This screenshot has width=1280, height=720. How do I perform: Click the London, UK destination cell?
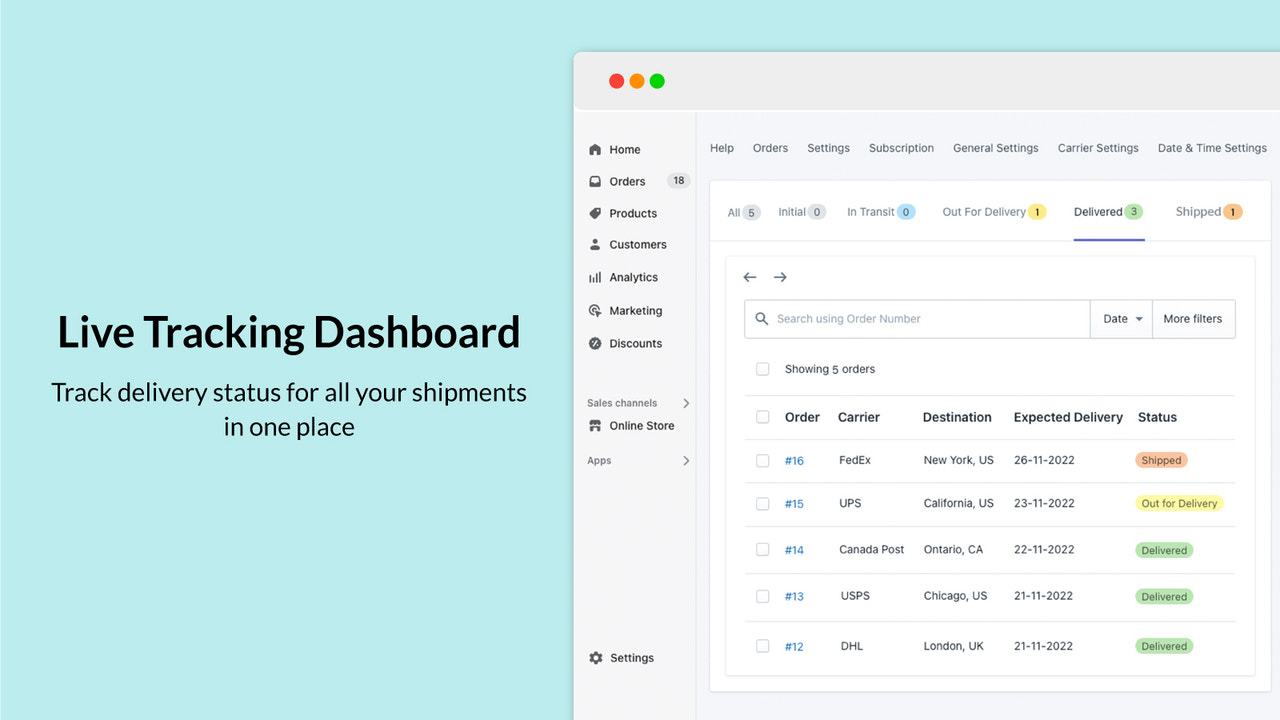[x=954, y=646]
